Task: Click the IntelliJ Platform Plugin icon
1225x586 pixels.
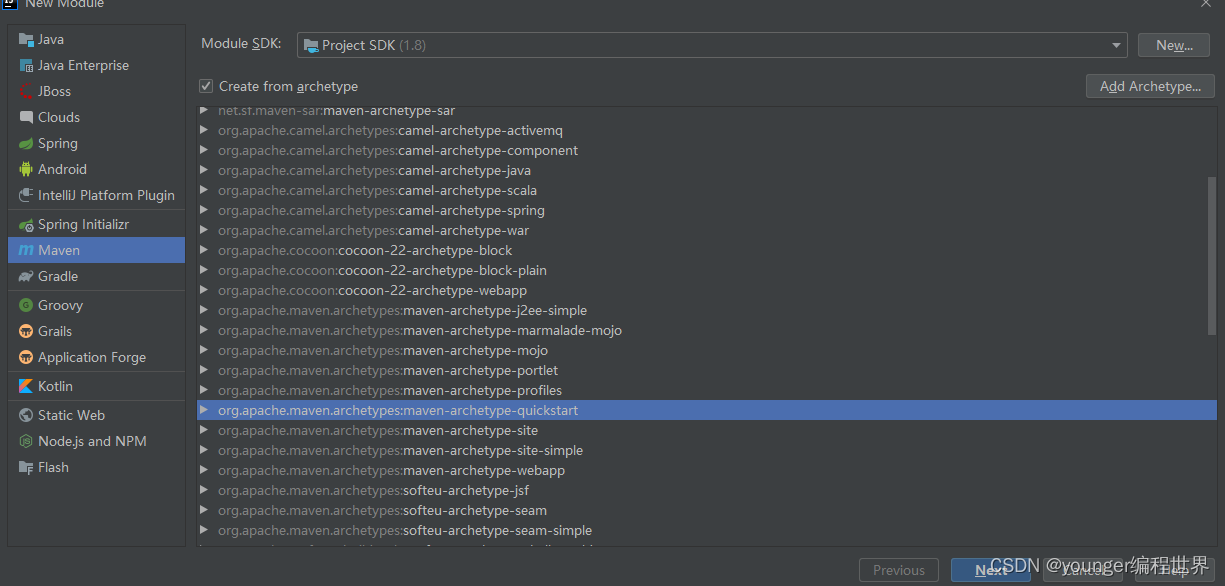Action: click(x=26, y=196)
